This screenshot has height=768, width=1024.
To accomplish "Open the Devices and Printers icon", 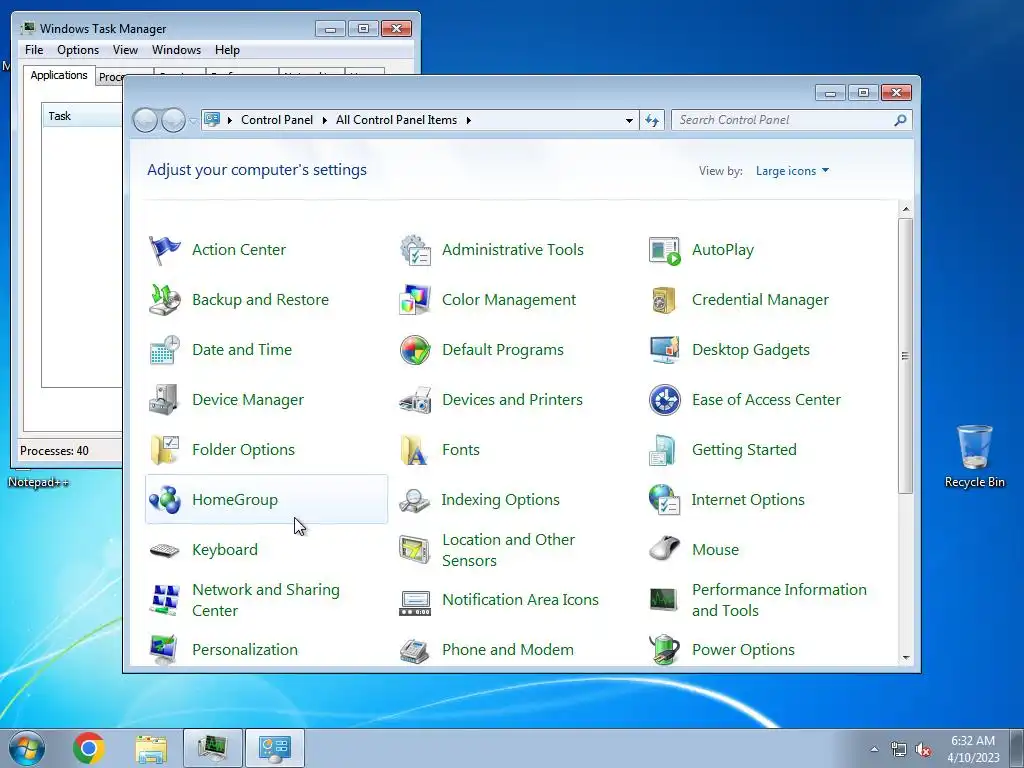I will (x=415, y=400).
